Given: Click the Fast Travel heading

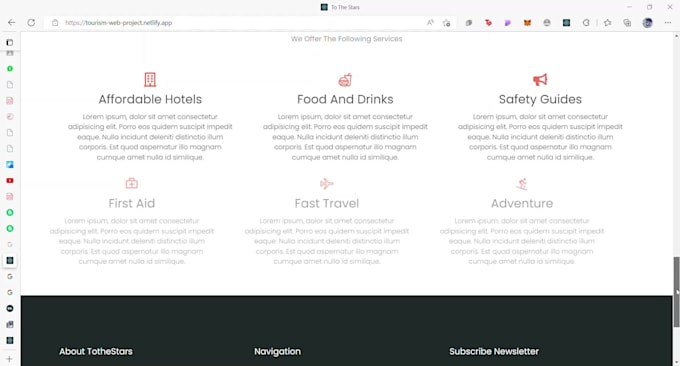Looking at the screenshot, I should pyautogui.click(x=327, y=203).
